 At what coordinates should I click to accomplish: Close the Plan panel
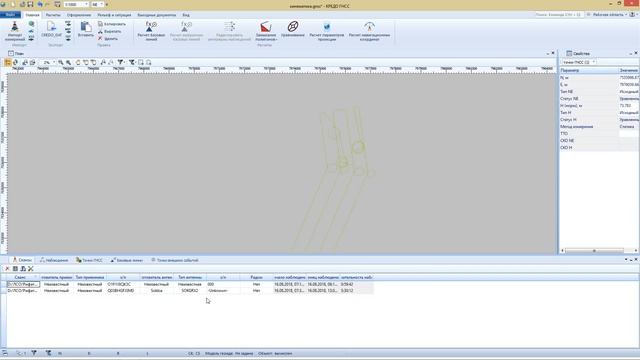coord(553,53)
